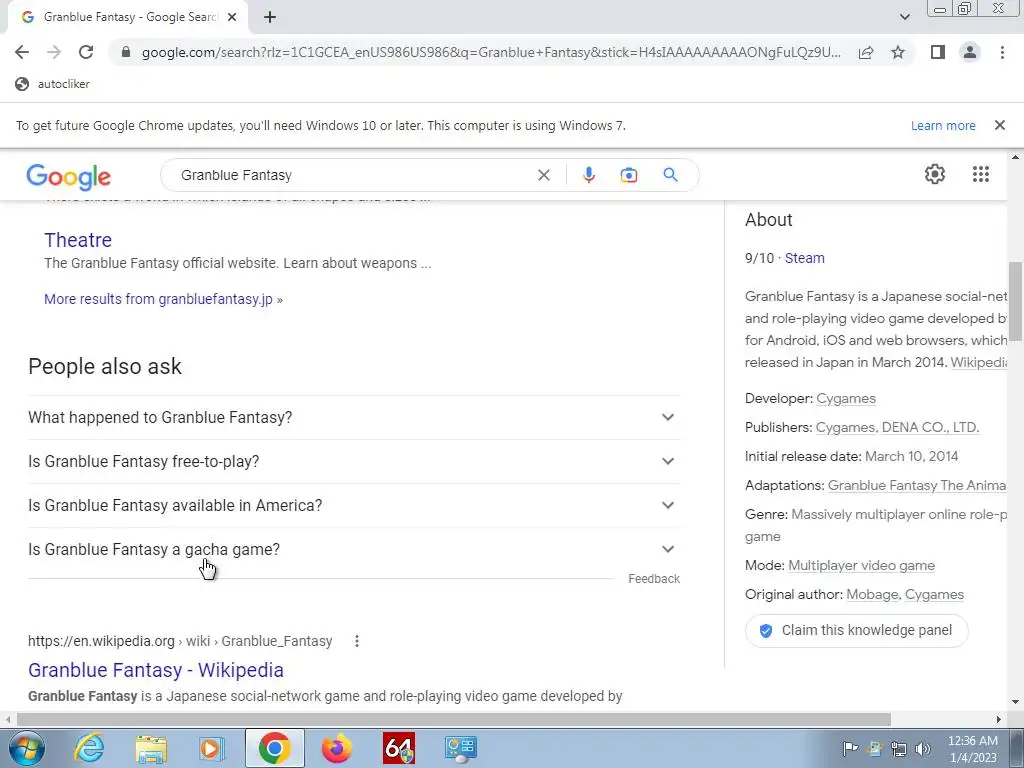This screenshot has height=768, width=1024.
Task: Open the Mobage, Cygames author link
Action: click(904, 594)
